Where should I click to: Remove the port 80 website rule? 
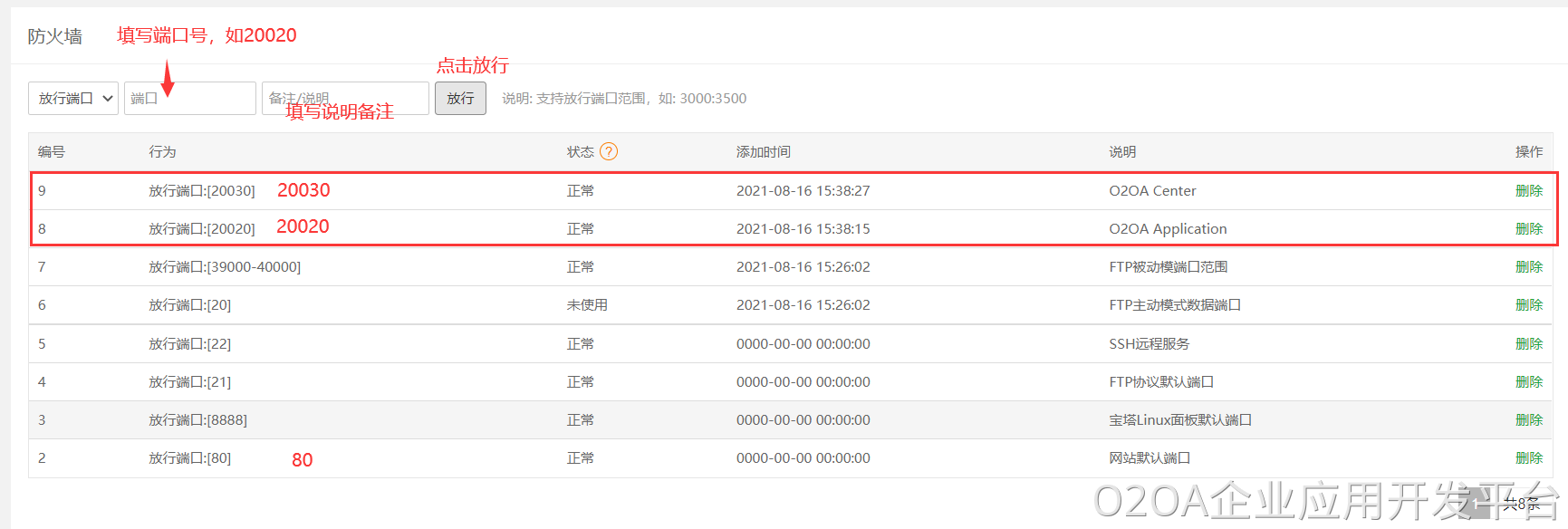coord(1528,457)
